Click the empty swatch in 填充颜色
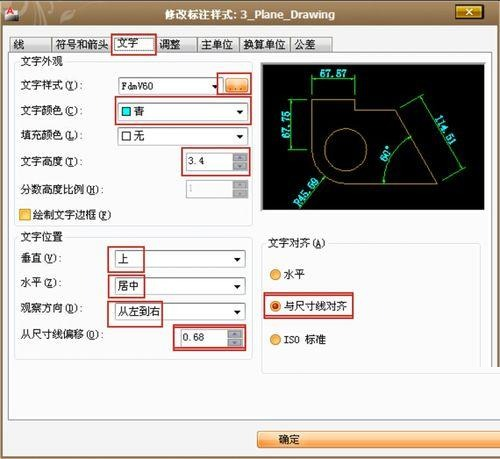The image size is (500, 459). coord(126,136)
